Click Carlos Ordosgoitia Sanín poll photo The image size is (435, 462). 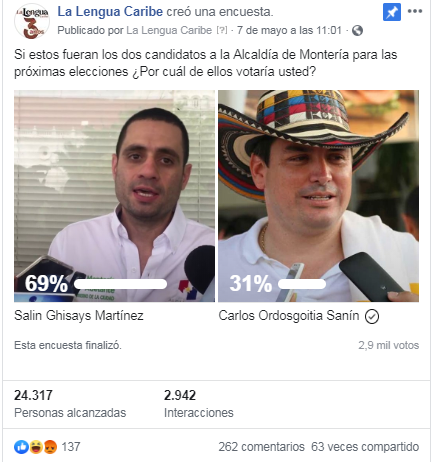(x=319, y=196)
